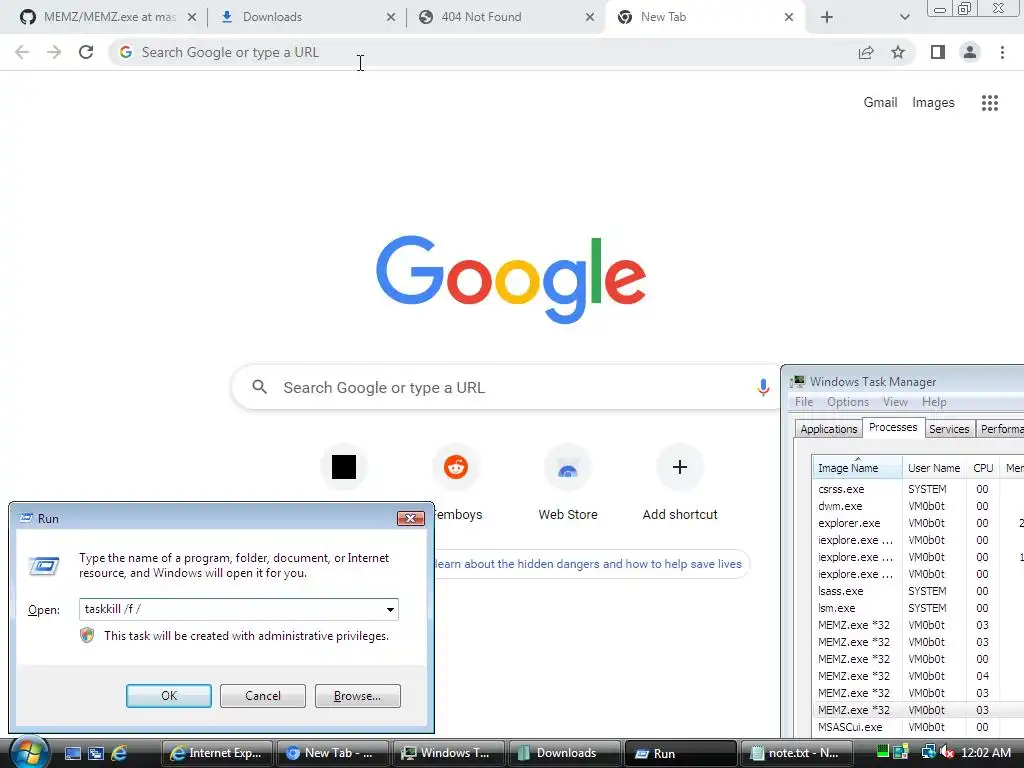1024x768 pixels.
Task: Open Chrome side panel icon
Action: [938, 52]
